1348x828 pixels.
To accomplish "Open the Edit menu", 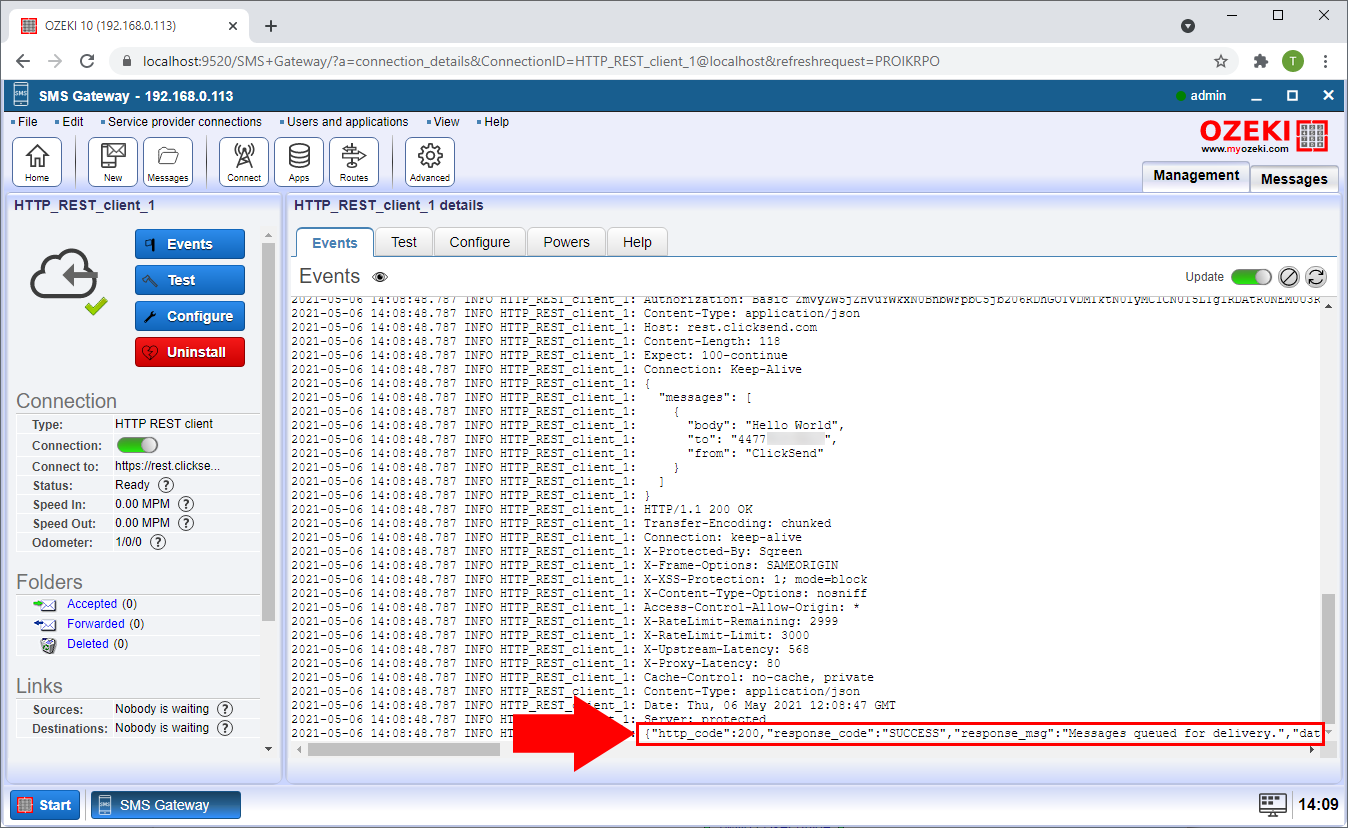I will 72,122.
